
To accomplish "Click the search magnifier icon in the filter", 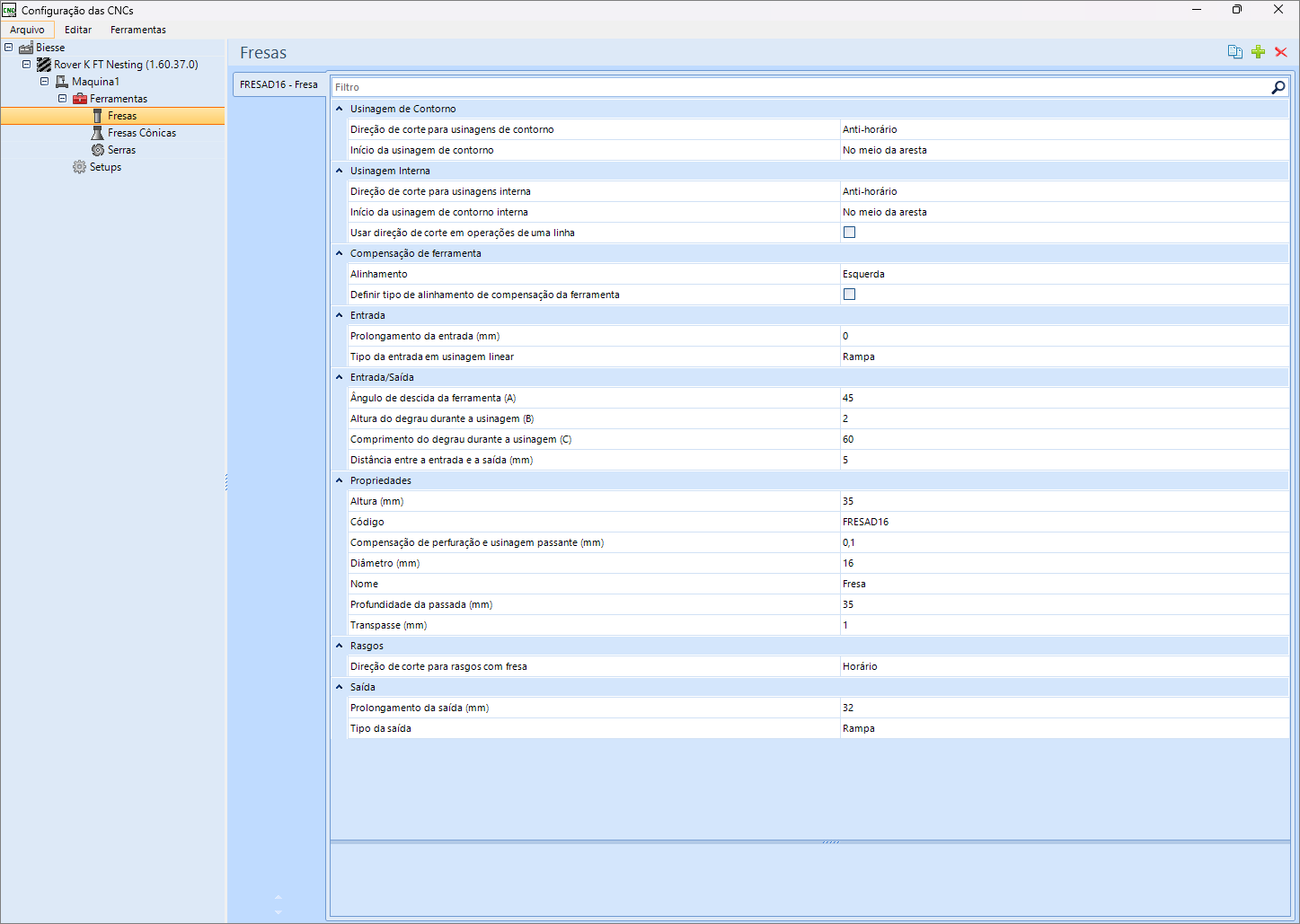I will pyautogui.click(x=1278, y=87).
